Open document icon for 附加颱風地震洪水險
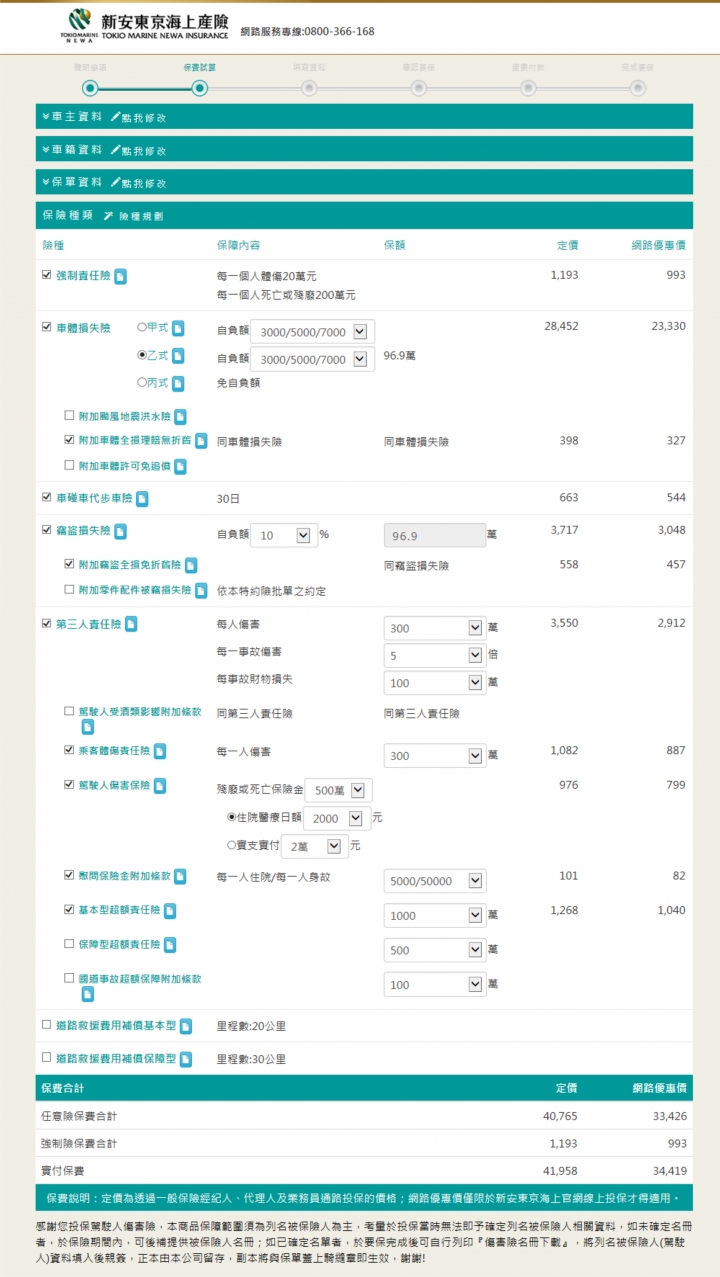 click(180, 417)
